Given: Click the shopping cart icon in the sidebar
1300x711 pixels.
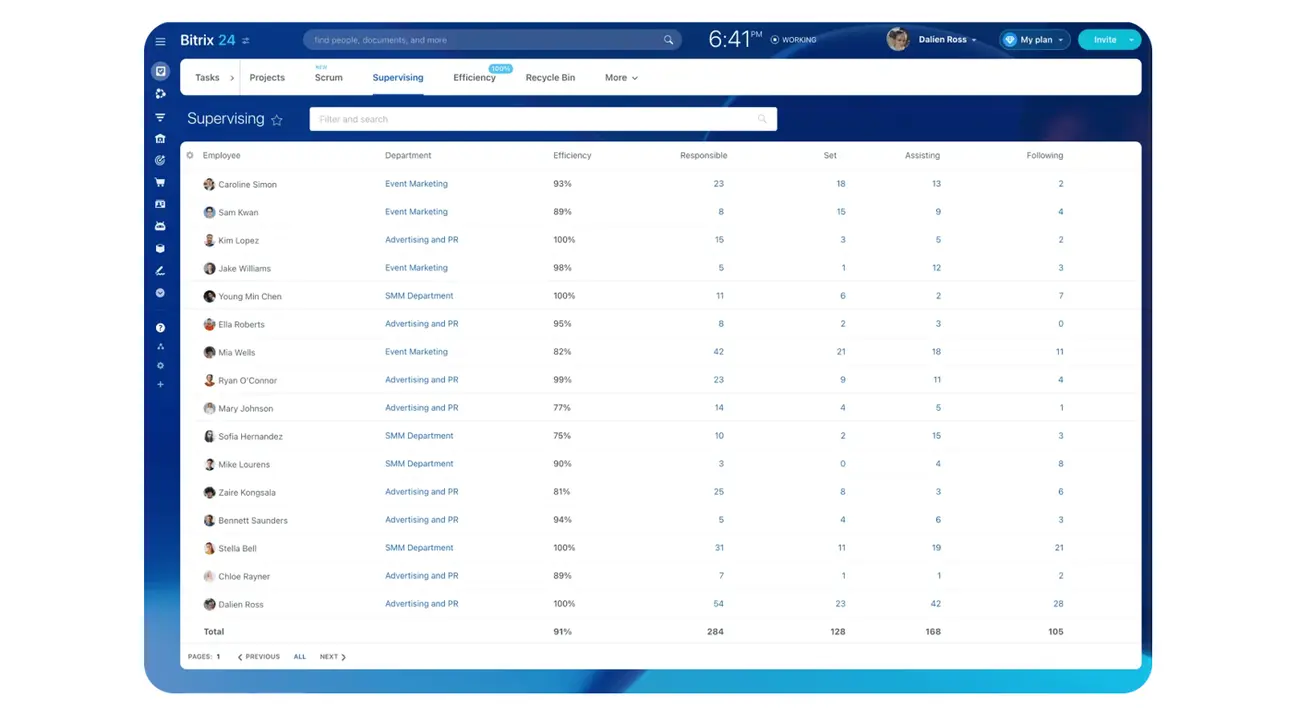Looking at the screenshot, I should coord(160,182).
